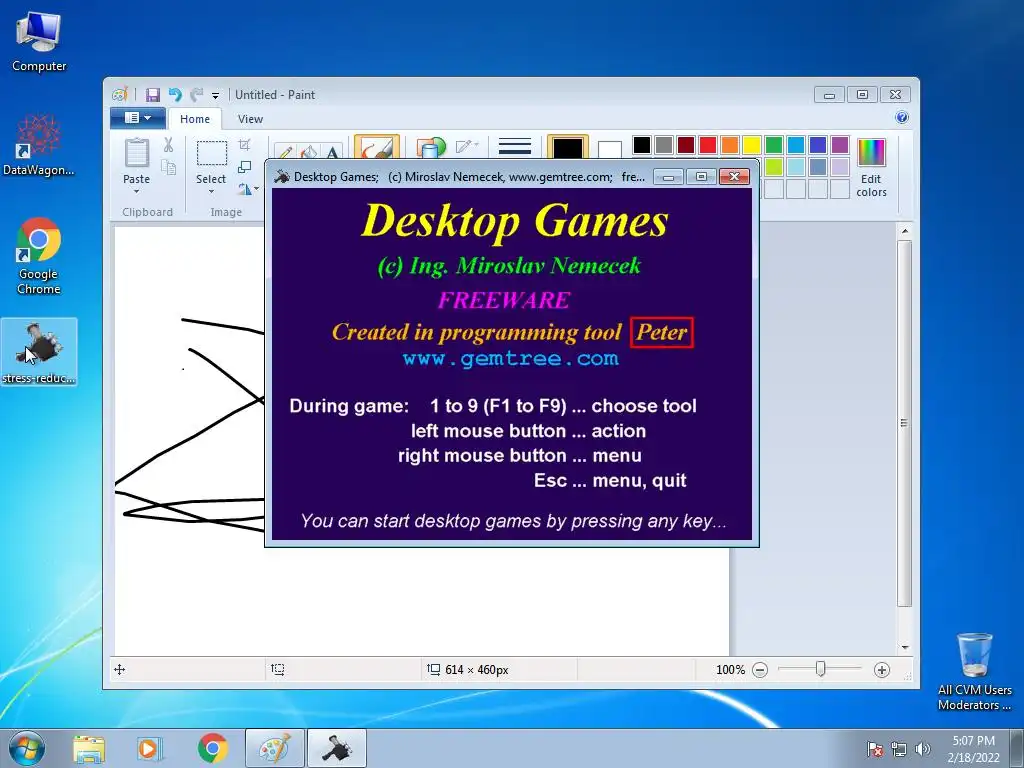Click the Paint scrollbar up arrow
1024x768 pixels.
point(904,231)
